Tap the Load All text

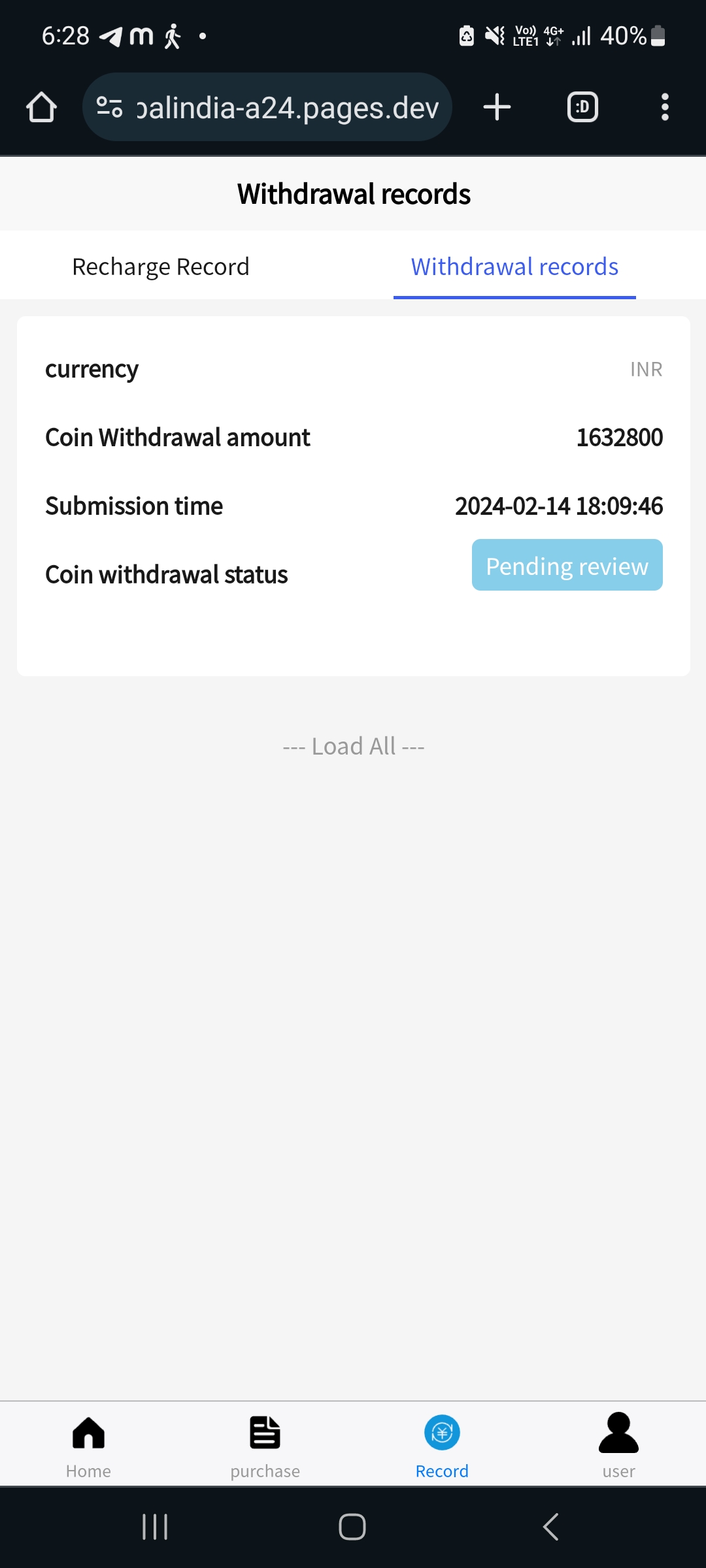point(354,746)
